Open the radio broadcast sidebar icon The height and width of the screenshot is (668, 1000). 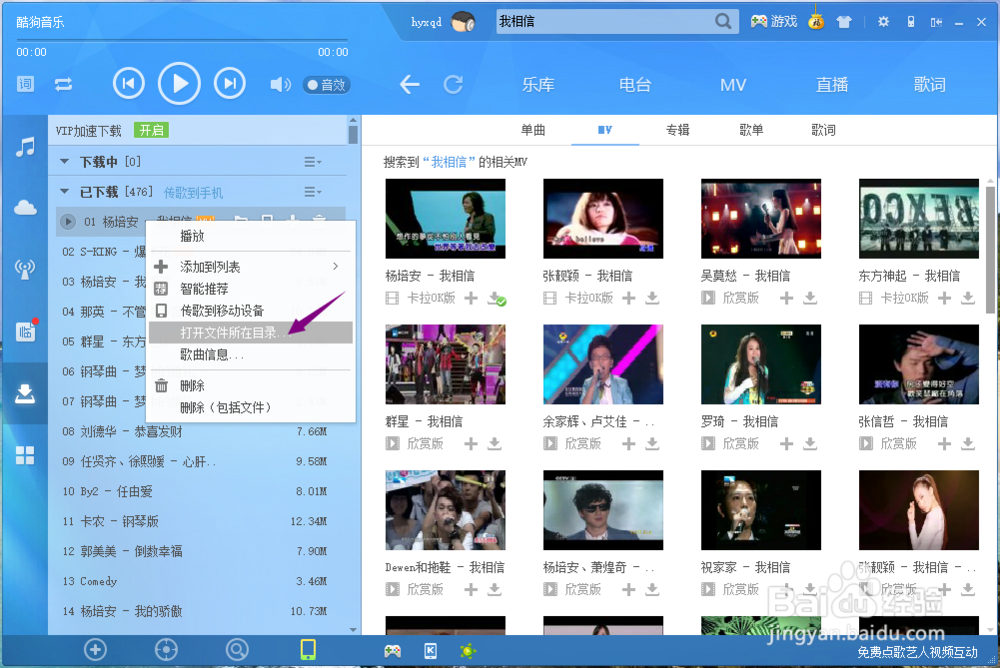click(25, 268)
